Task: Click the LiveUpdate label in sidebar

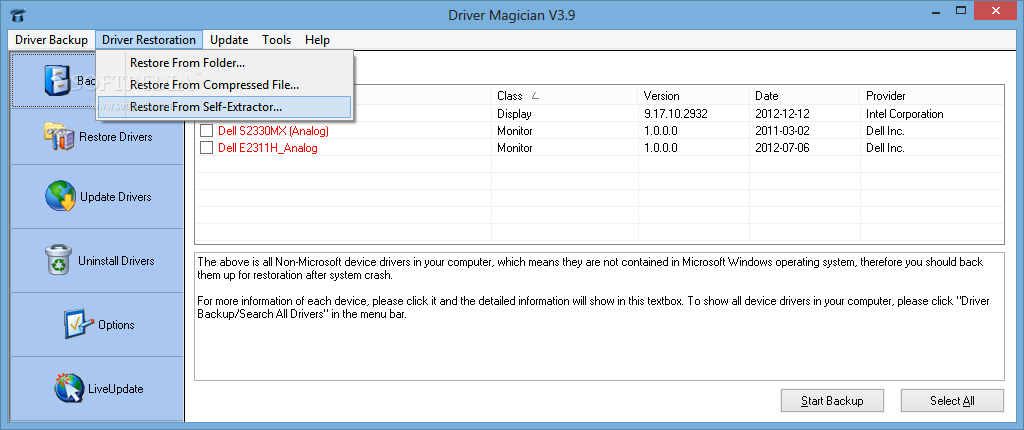Action: coord(116,389)
